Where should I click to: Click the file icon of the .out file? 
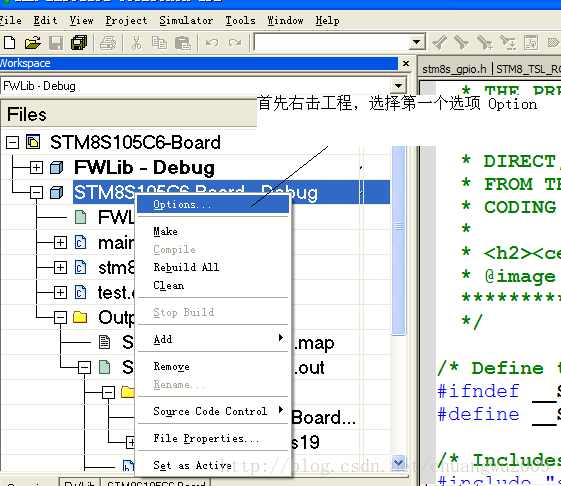(x=104, y=367)
